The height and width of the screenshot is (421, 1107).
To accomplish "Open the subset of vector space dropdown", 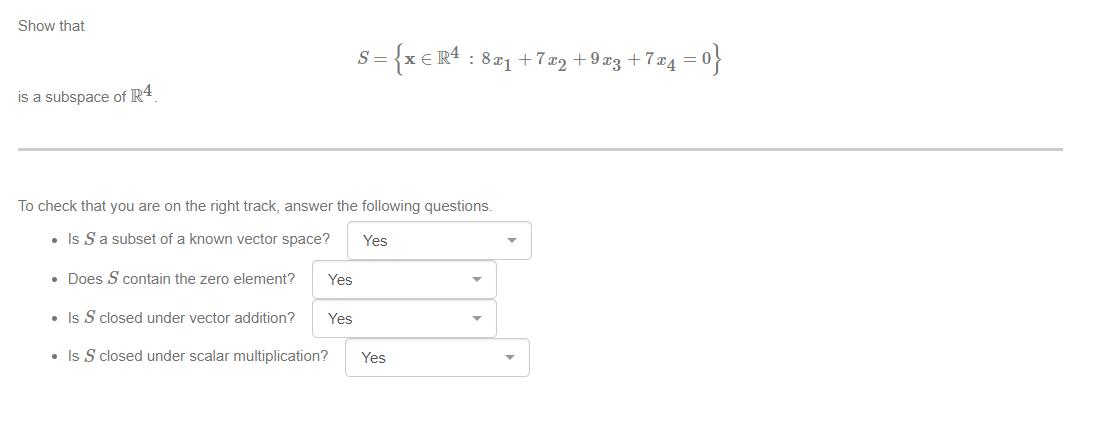I will click(x=439, y=241).
